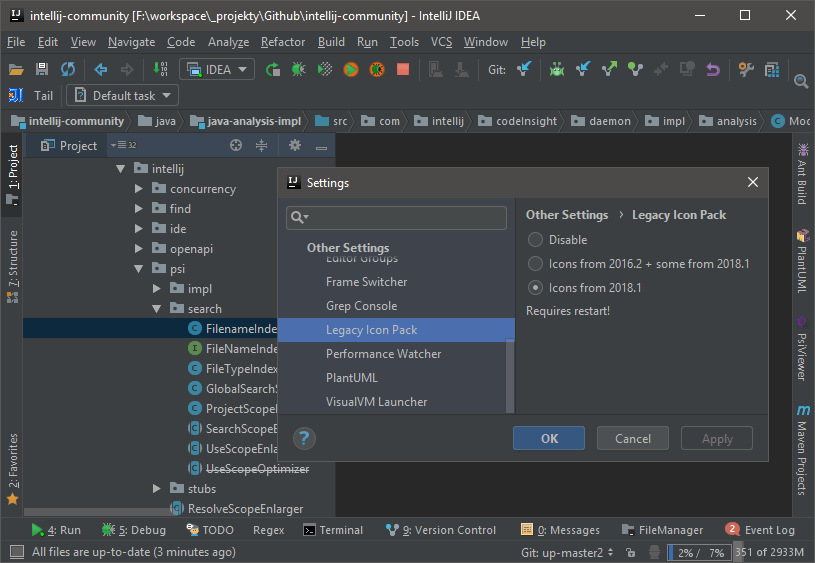Open the Default task dropdown
Image resolution: width=815 pixels, height=563 pixels.
click(x=123, y=95)
